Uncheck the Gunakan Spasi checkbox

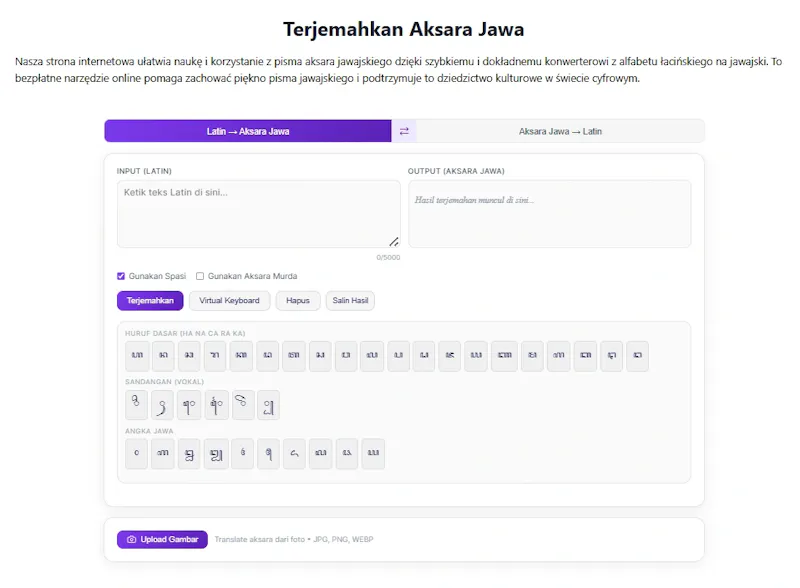click(121, 276)
